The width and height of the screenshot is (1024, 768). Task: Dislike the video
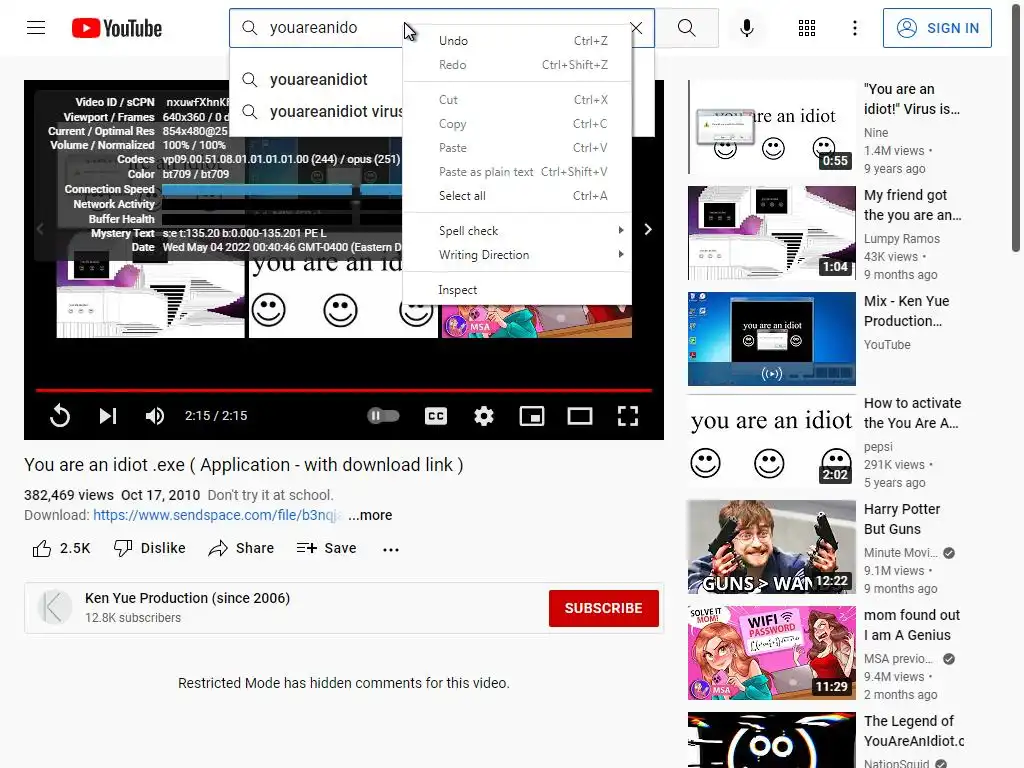[150, 549]
